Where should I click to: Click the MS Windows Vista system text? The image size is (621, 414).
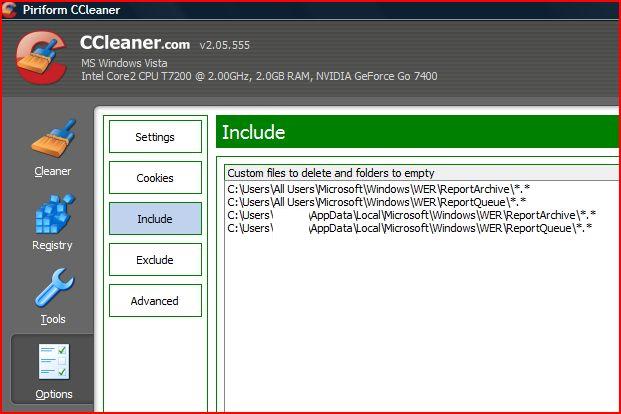point(124,63)
